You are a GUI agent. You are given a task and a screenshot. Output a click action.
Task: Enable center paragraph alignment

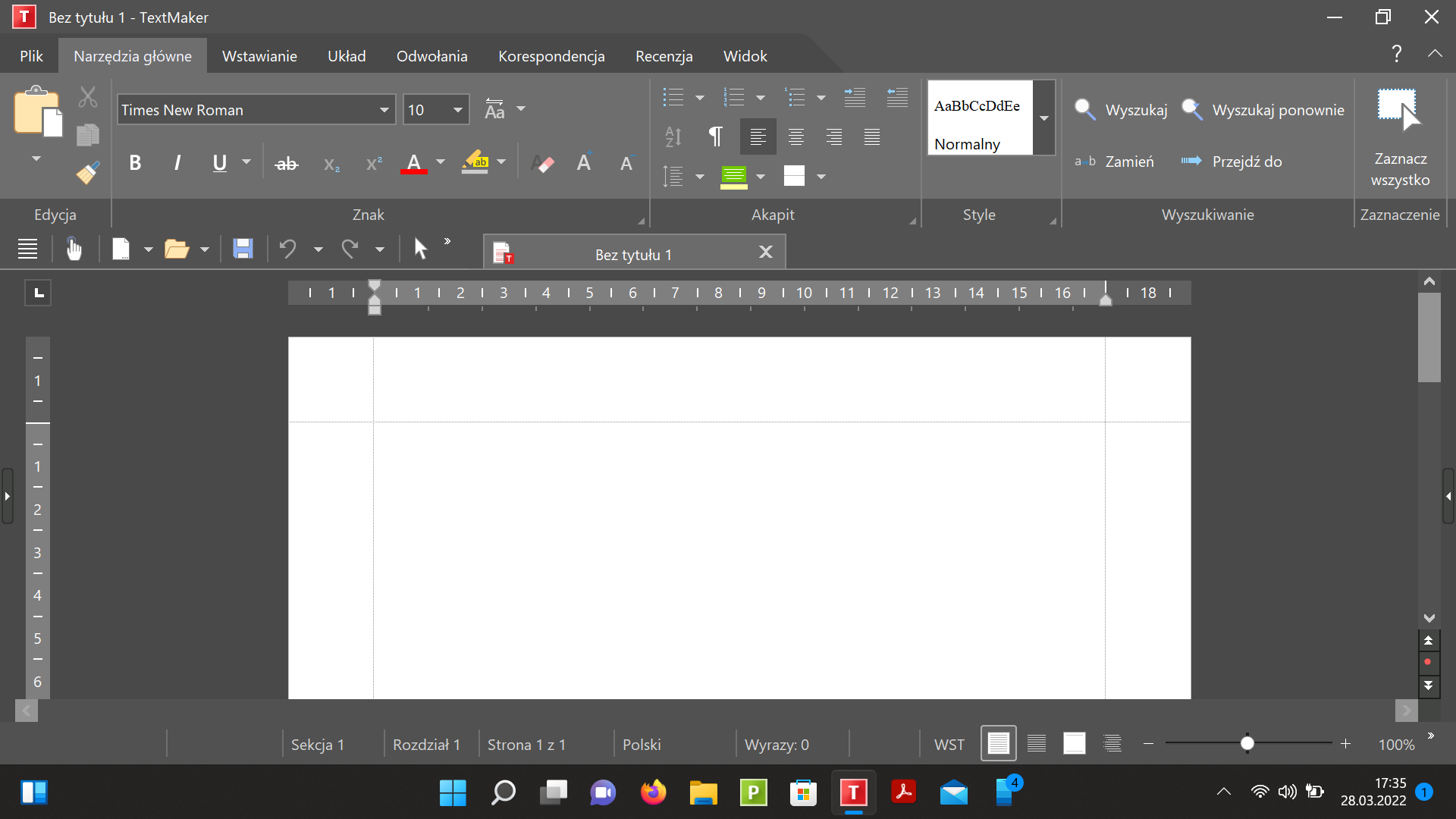point(795,136)
